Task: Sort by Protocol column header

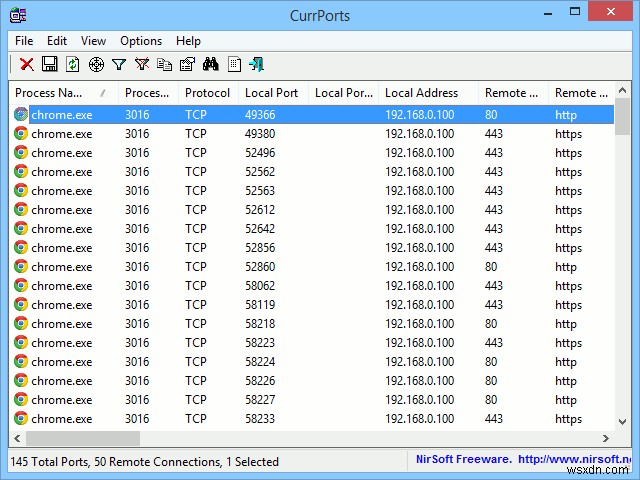Action: [x=208, y=93]
